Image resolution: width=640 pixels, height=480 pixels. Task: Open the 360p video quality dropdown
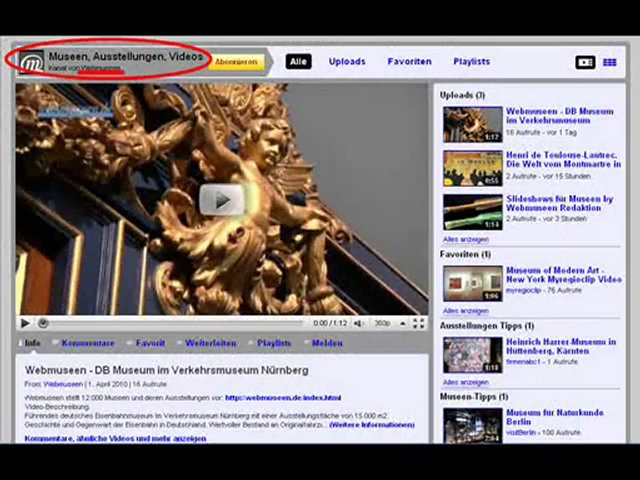pos(382,323)
